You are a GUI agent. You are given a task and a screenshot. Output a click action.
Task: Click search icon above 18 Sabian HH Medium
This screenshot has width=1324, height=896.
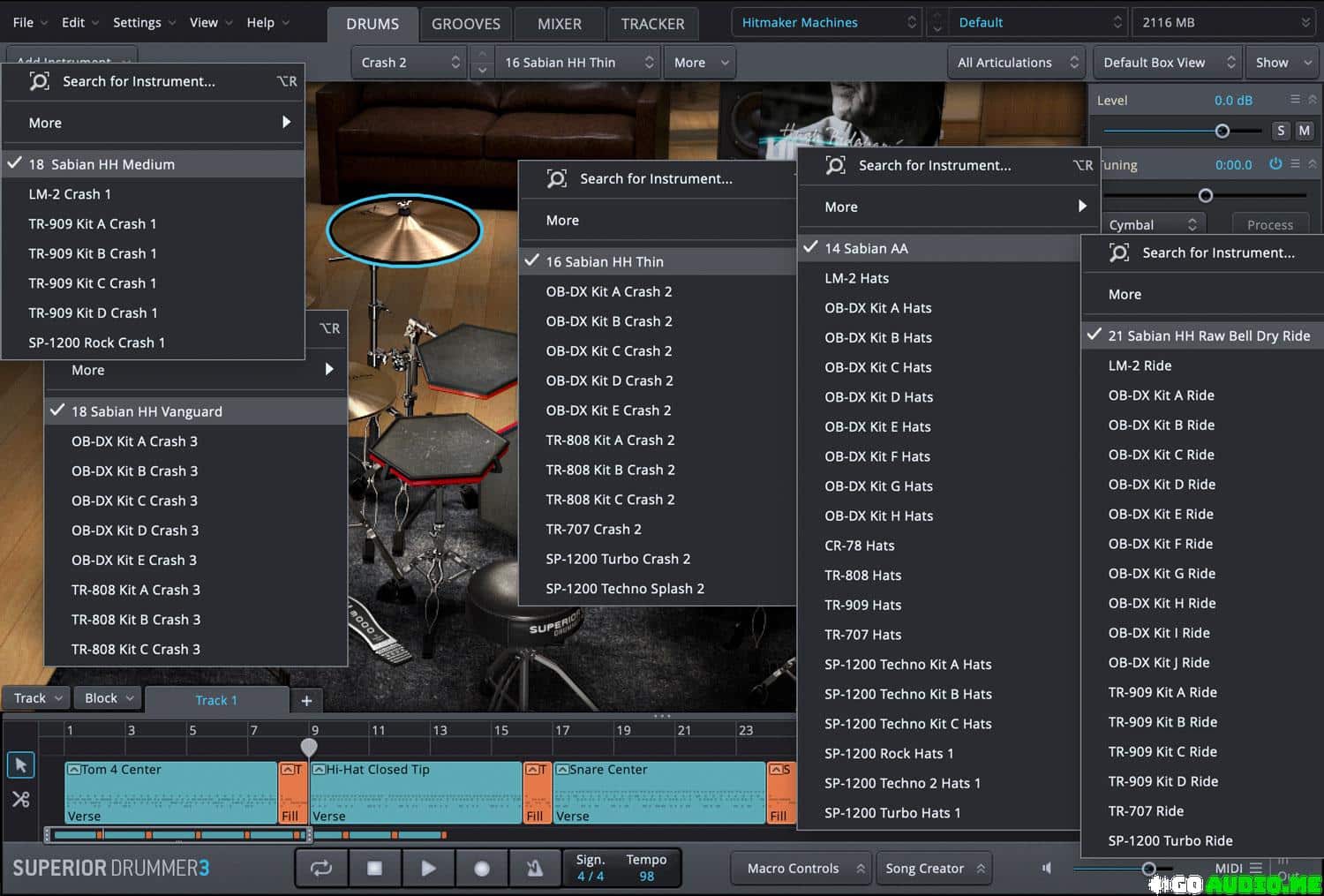39,81
